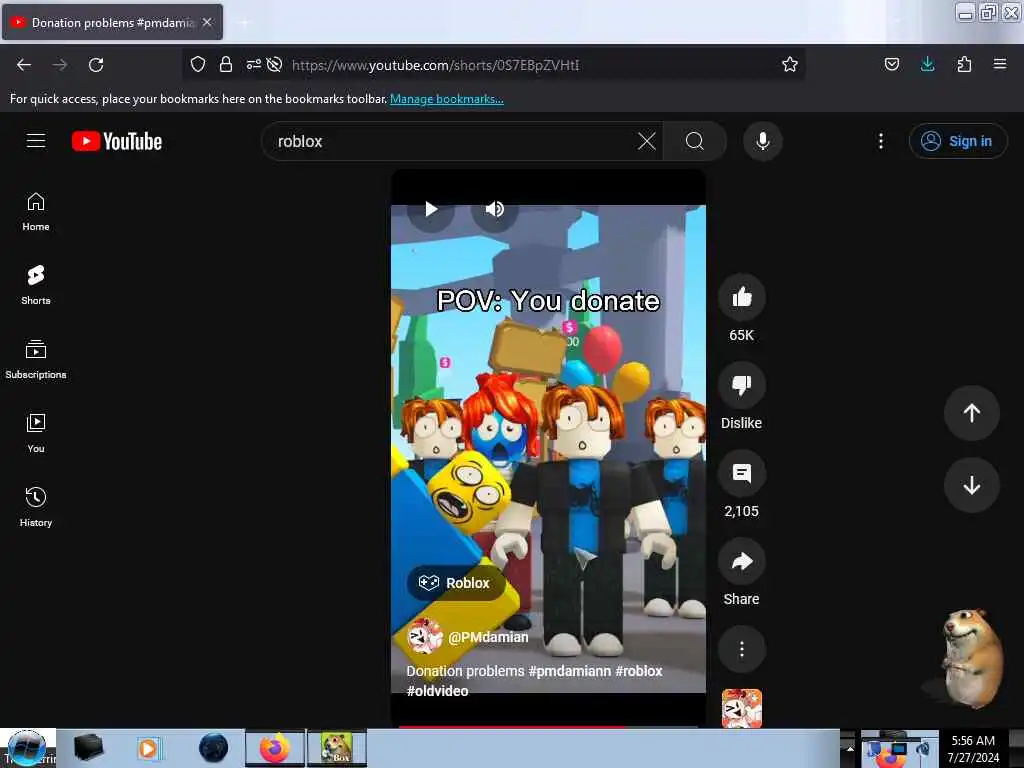Open Firefox application menu
Viewport: 1024px width, 768px height.
[1000, 64]
